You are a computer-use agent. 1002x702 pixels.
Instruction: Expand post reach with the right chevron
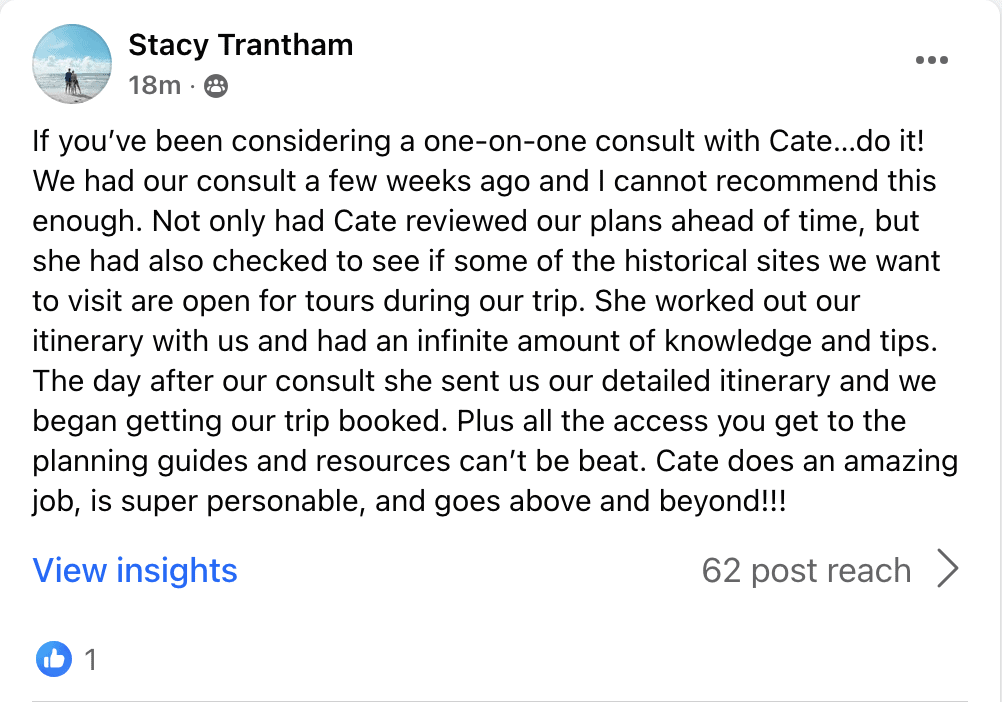coord(947,570)
